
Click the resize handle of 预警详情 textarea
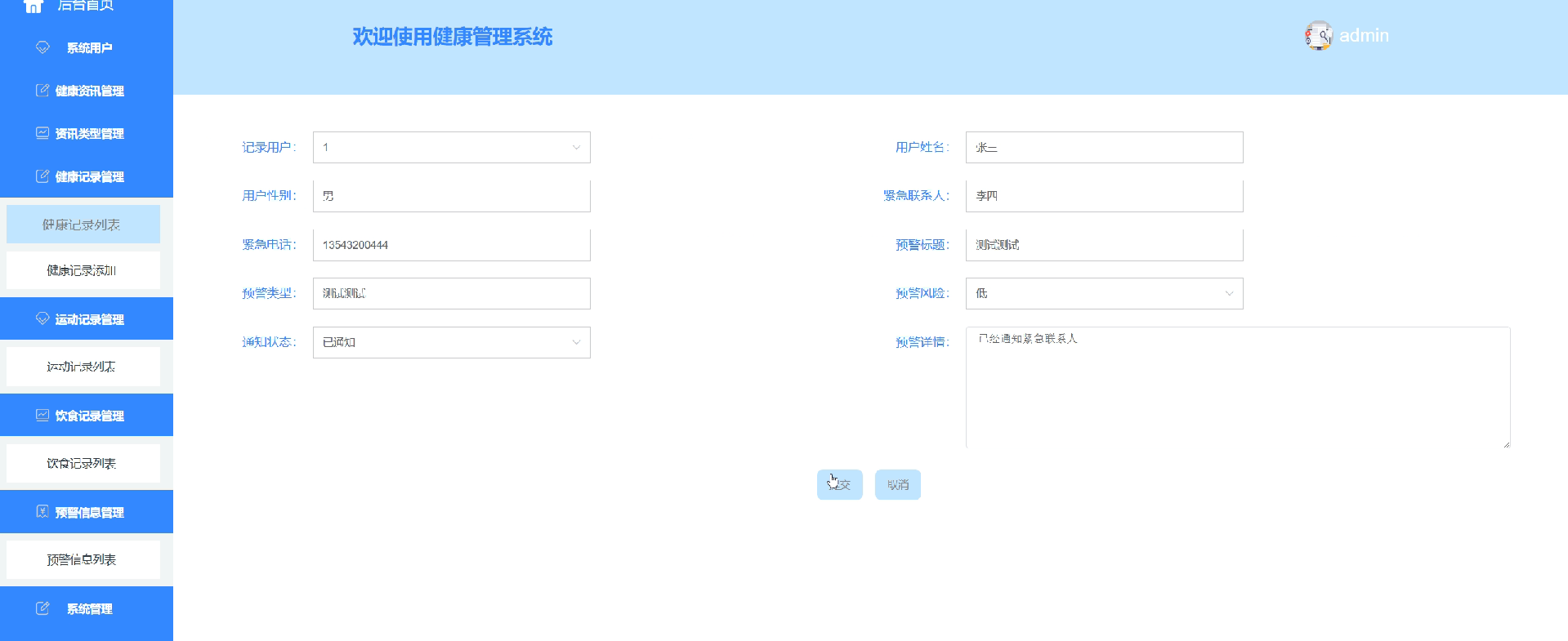click(1506, 443)
